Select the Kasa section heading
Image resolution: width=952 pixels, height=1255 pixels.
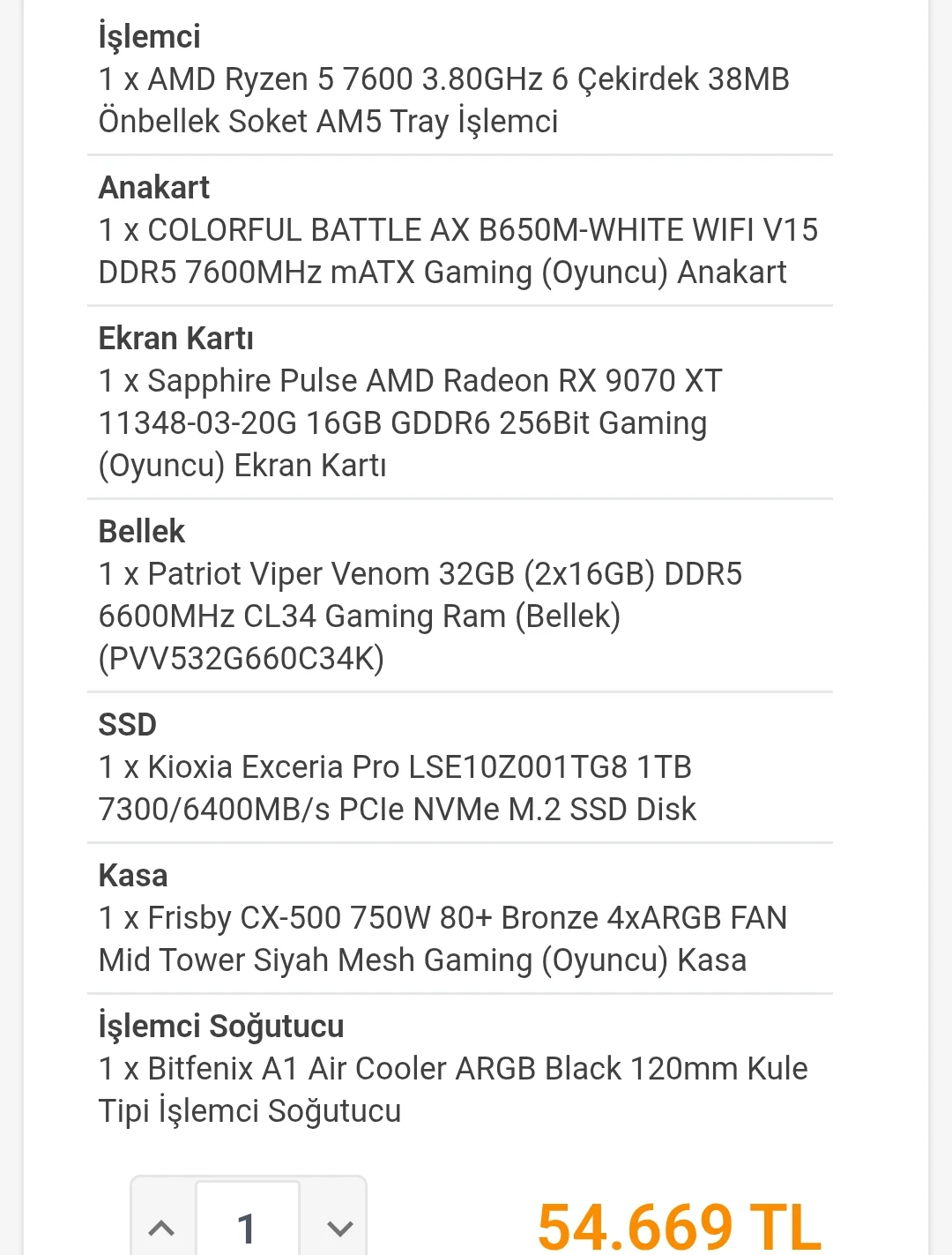pyautogui.click(x=133, y=875)
